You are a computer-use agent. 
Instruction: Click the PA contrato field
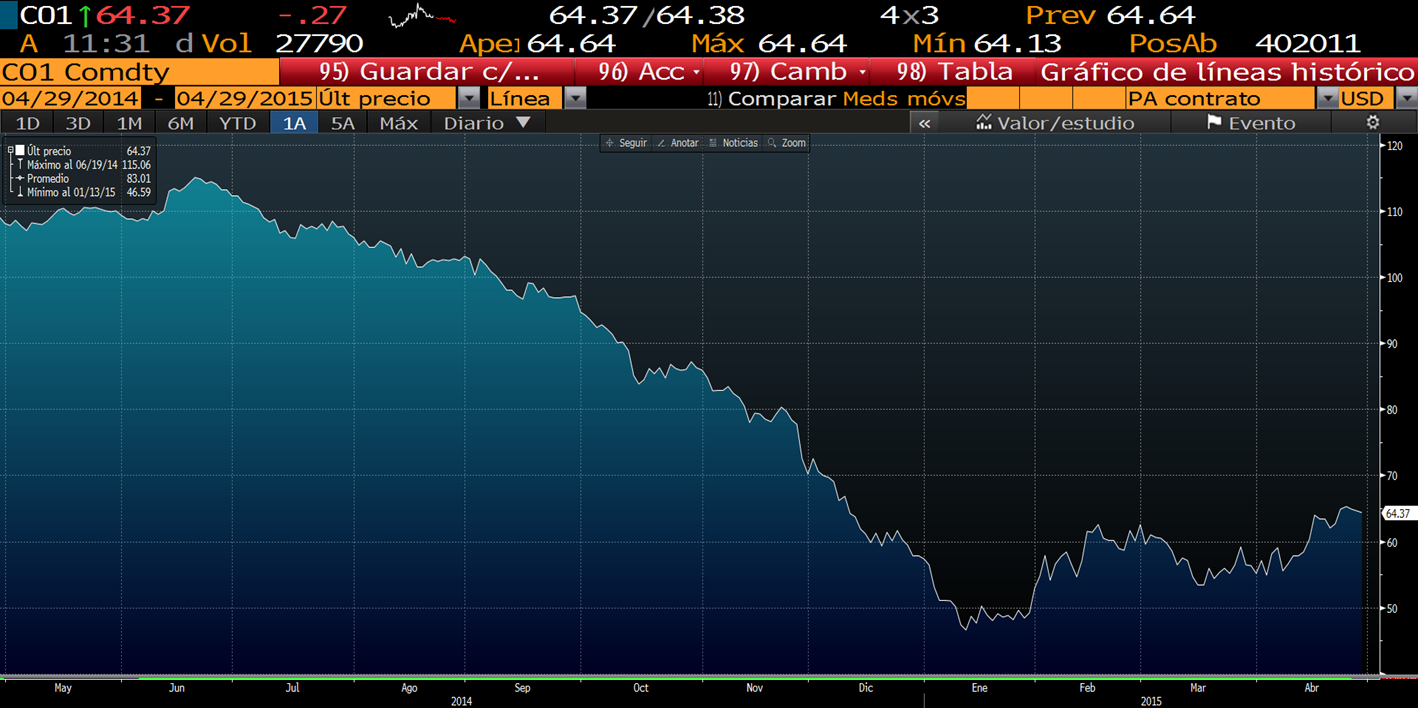pyautogui.click(x=1220, y=98)
